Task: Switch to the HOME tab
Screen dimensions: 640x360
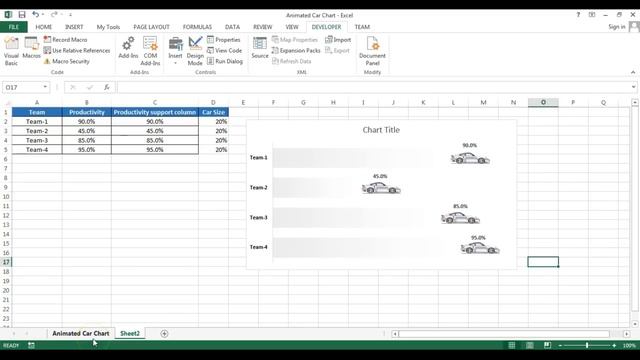Action: point(44,27)
